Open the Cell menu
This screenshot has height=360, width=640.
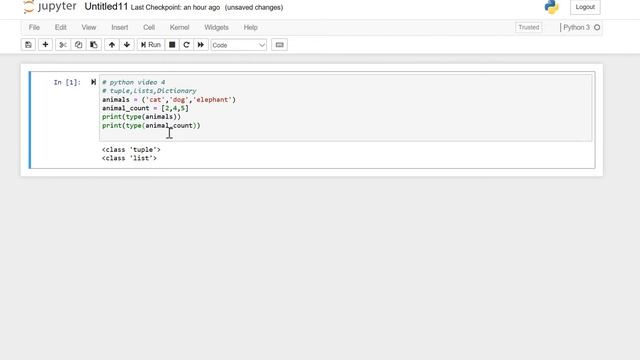pyautogui.click(x=149, y=27)
